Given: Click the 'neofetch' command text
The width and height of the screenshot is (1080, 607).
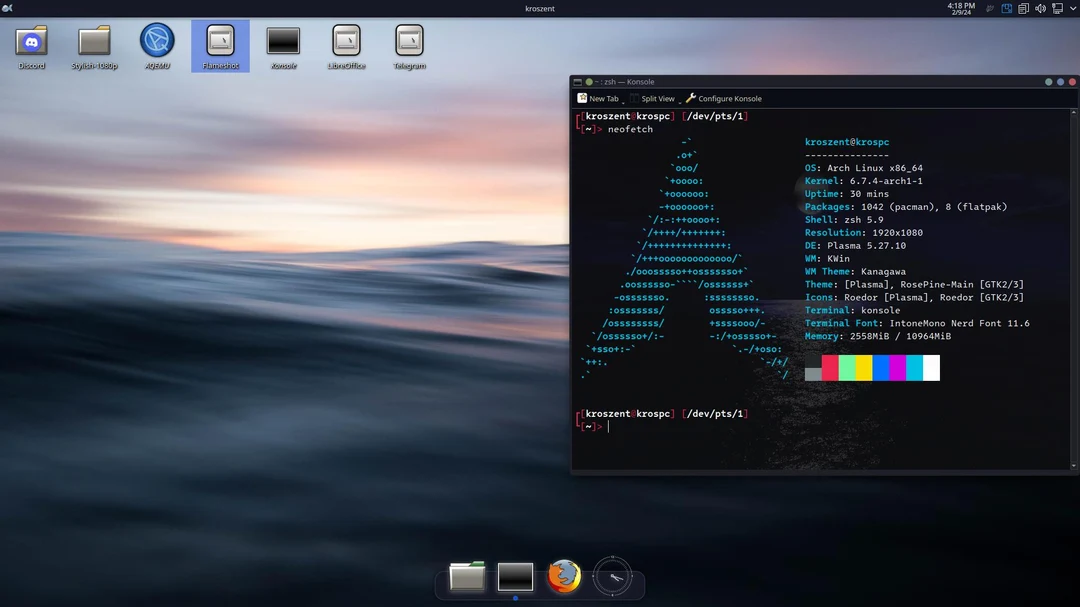Looking at the screenshot, I should [630, 129].
